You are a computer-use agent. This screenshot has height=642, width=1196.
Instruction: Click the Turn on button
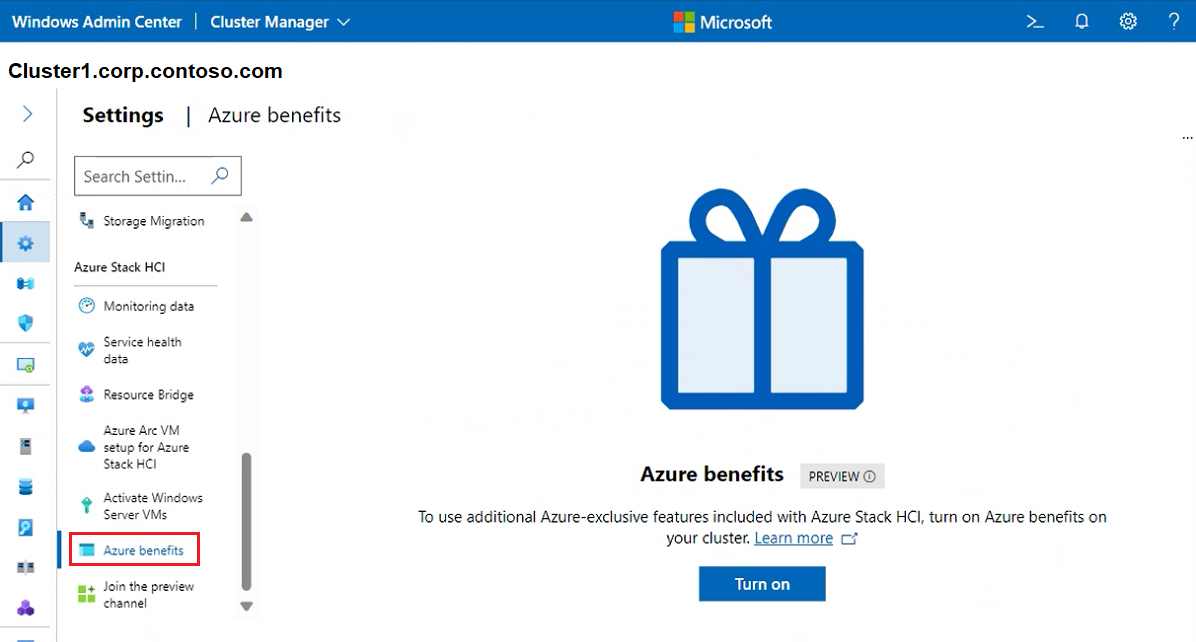coord(761,583)
